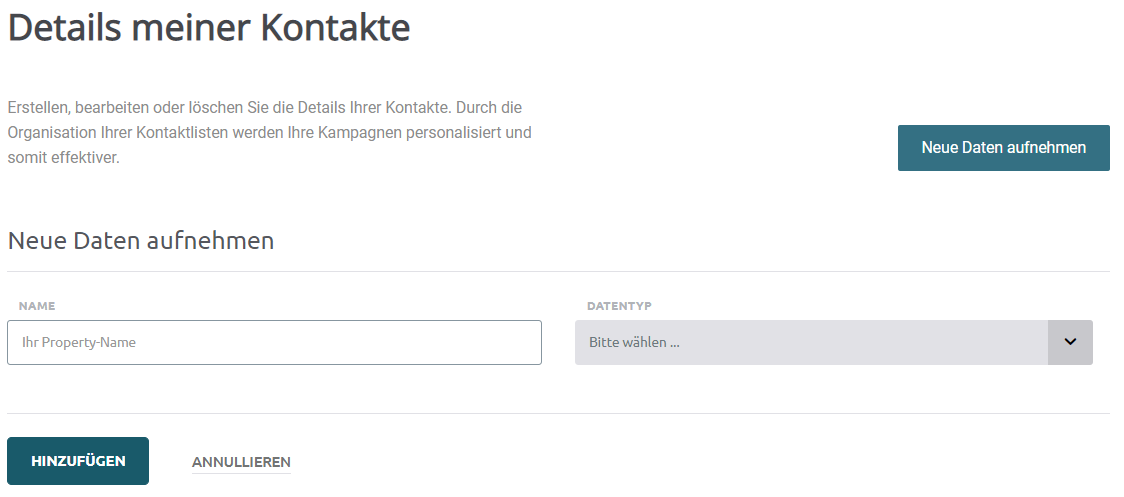The height and width of the screenshot is (497, 1124).
Task: Dismiss the form via Annullieren
Action: (241, 462)
